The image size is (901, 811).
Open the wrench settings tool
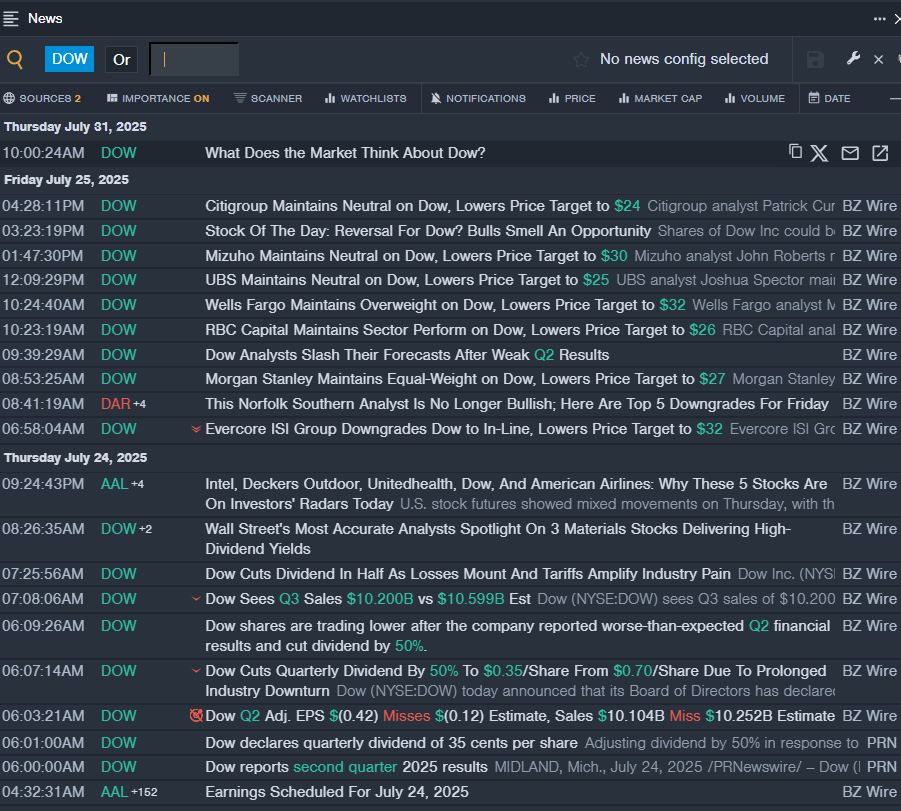click(x=853, y=58)
